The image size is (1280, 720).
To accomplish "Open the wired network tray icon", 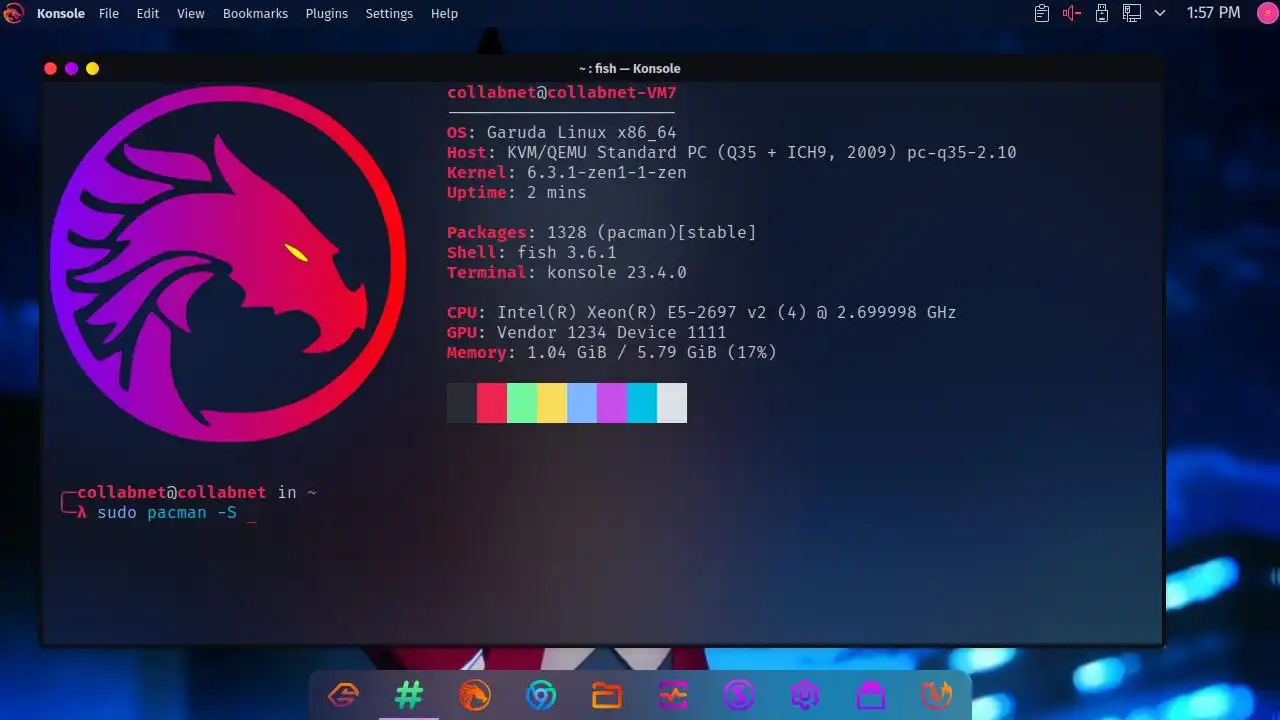I will tap(1132, 13).
